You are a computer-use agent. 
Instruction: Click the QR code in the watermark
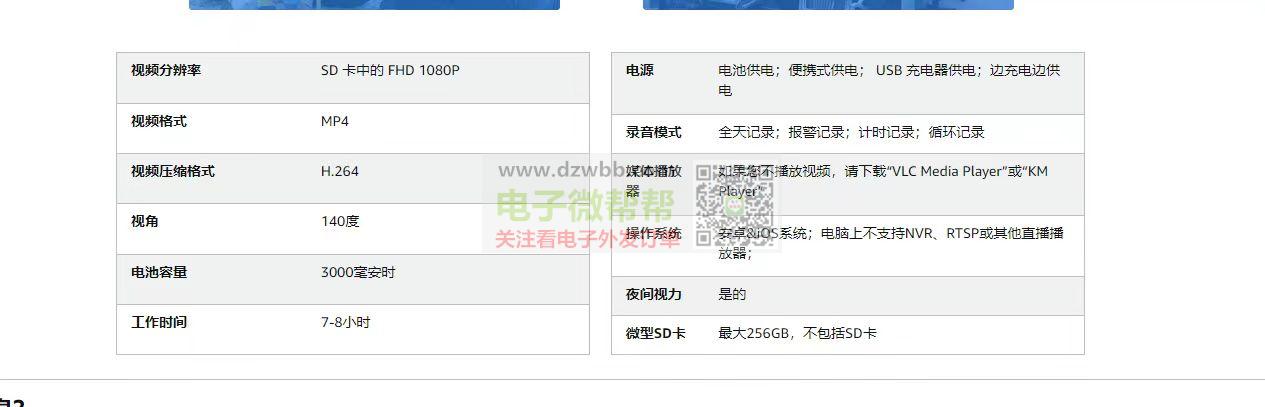click(x=735, y=205)
